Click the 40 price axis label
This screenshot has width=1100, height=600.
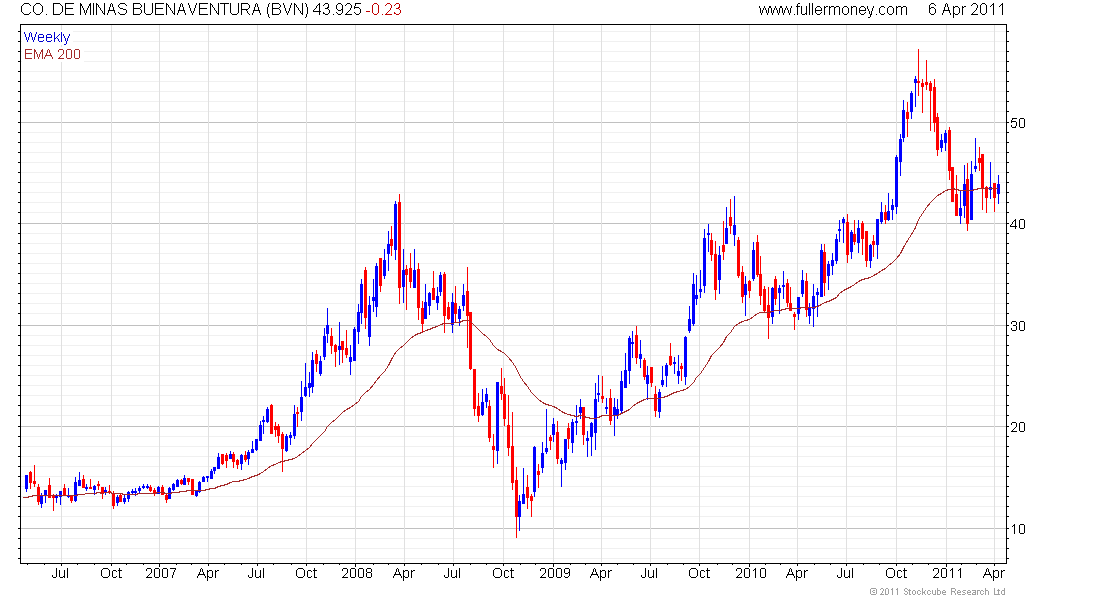pyautogui.click(x=1018, y=224)
